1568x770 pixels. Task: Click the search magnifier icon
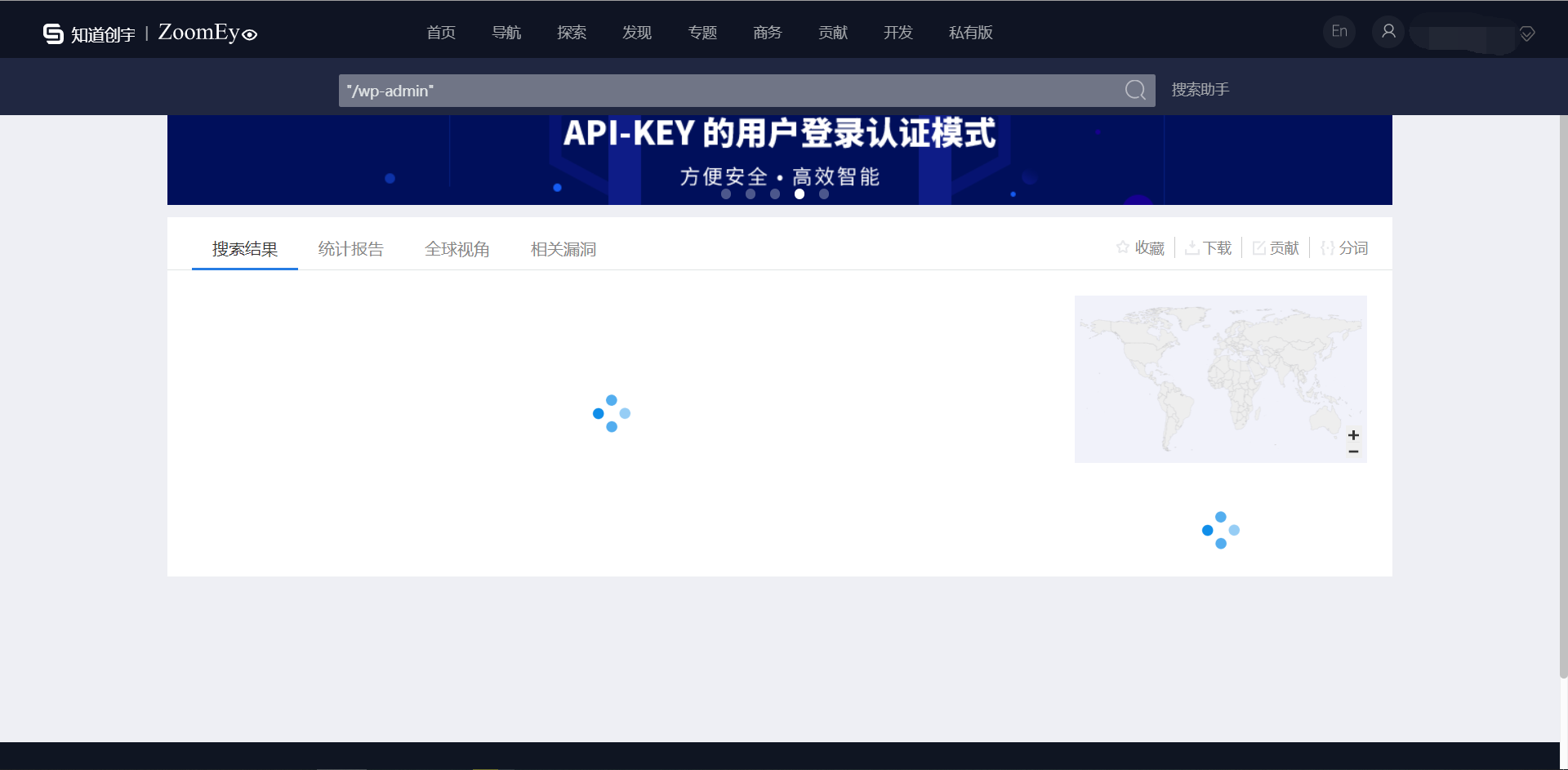point(1135,90)
